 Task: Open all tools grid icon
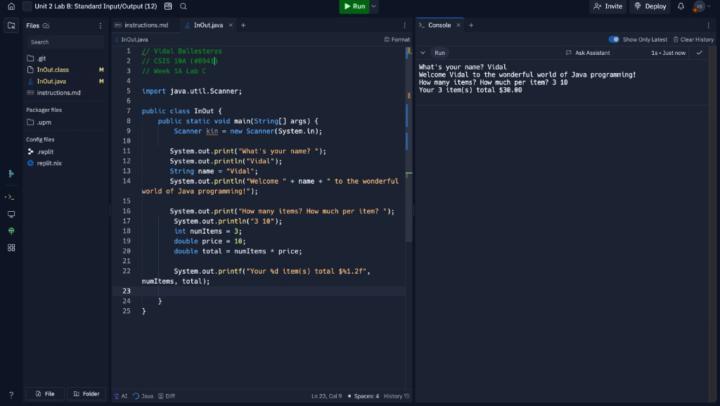(11, 248)
